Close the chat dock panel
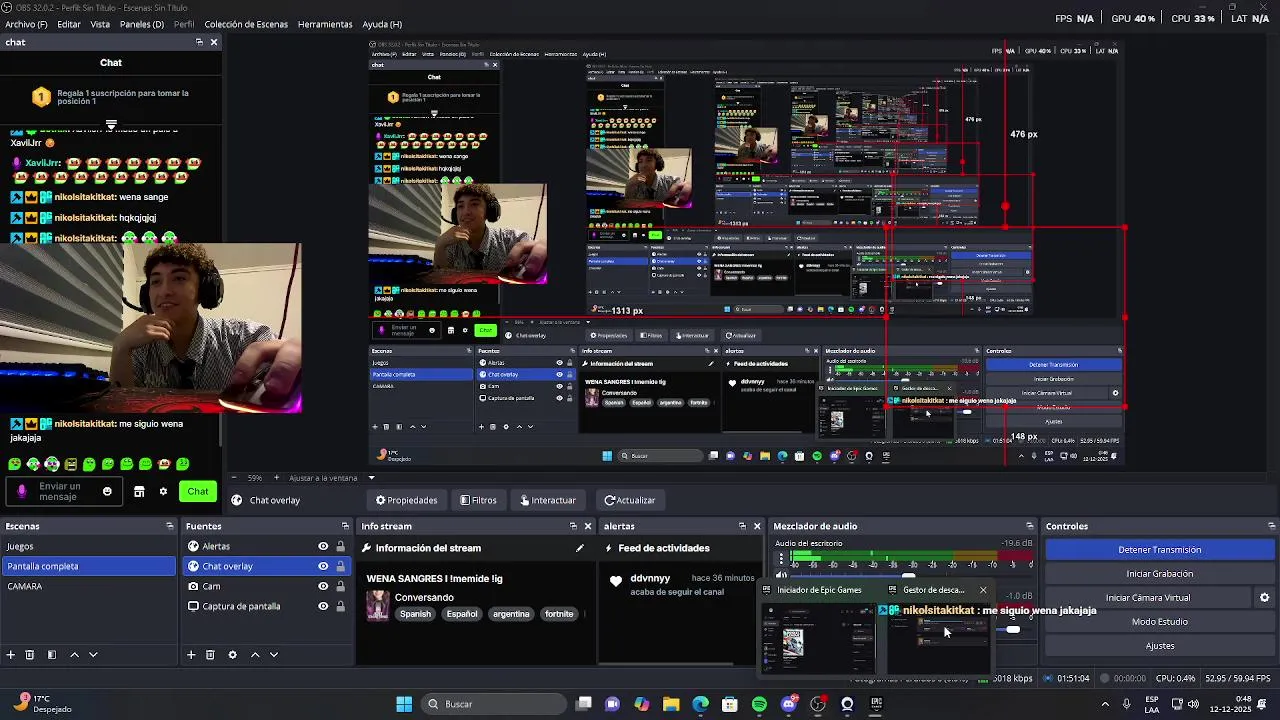The image size is (1280, 720). coord(213,42)
